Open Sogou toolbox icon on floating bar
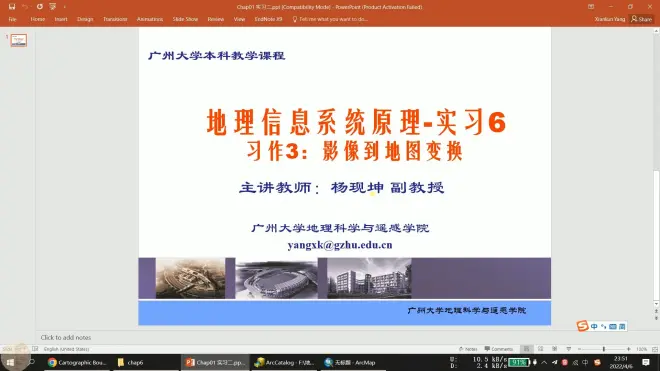This screenshot has width=660, height=371. [x=622, y=326]
